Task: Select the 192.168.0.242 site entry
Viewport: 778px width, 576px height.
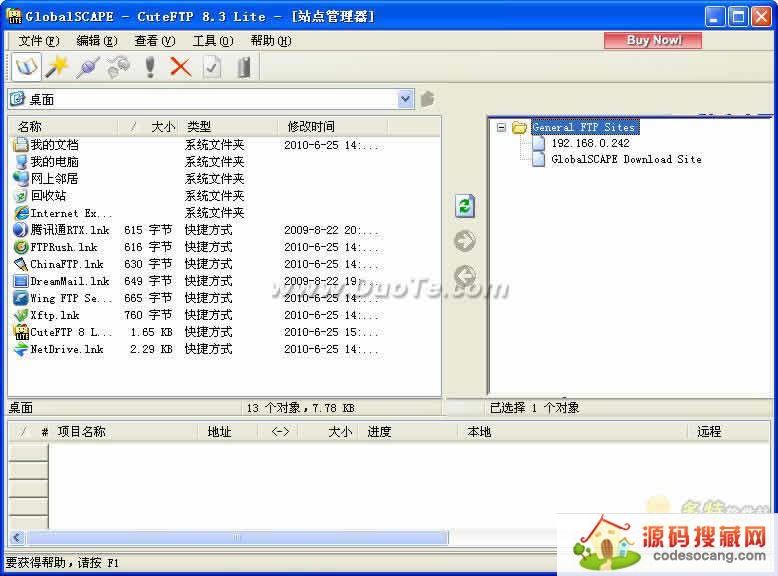Action: [590, 143]
